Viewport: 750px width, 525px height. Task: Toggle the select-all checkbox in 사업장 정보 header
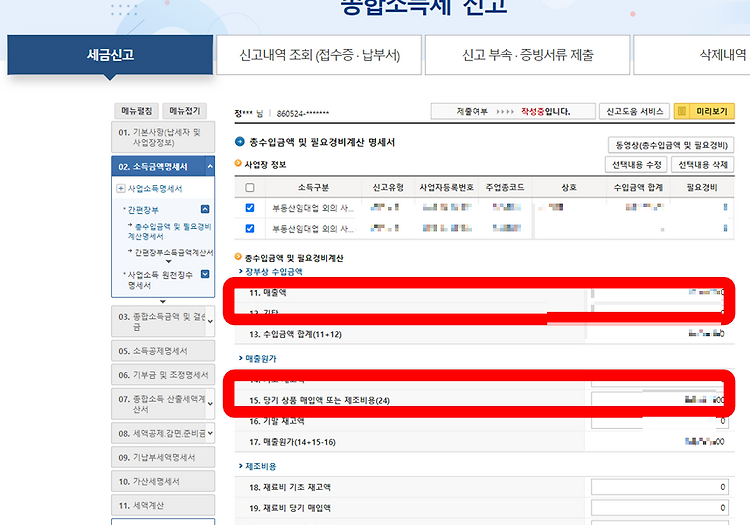(250, 187)
